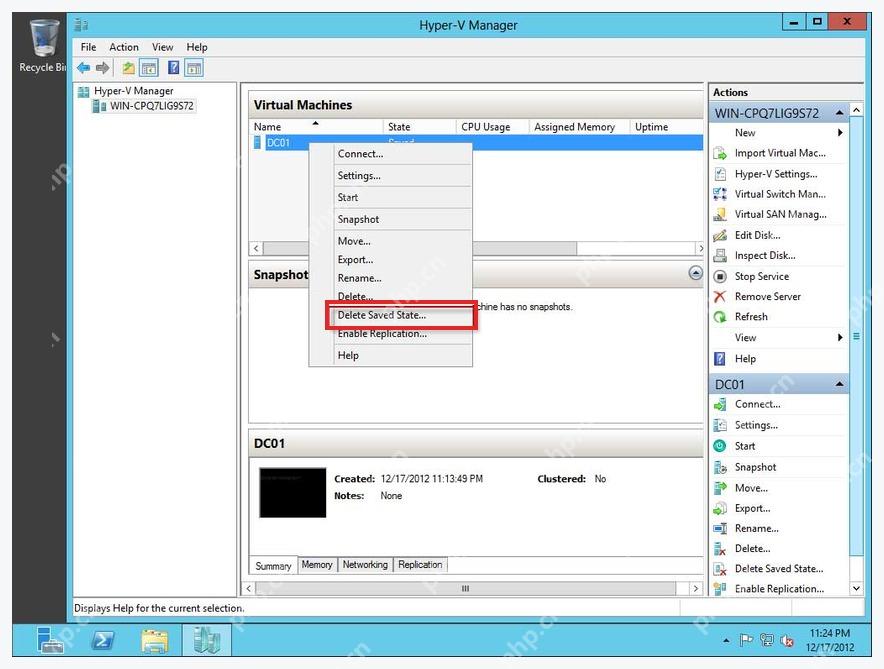The width and height of the screenshot is (884, 669).
Task: Switch to the Replication tab
Action: coord(420,565)
